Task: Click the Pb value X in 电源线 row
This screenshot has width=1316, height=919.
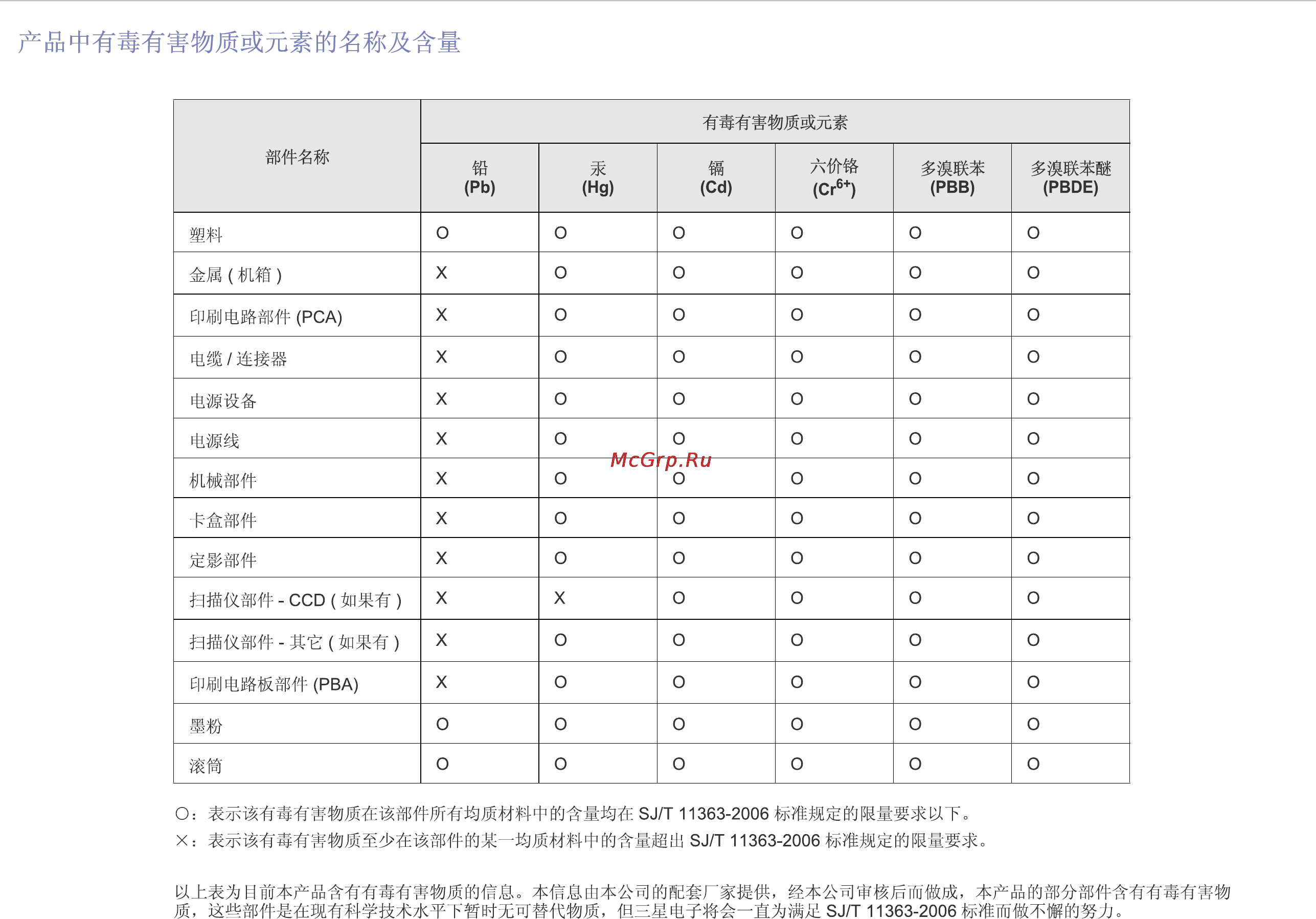Action: [x=441, y=439]
